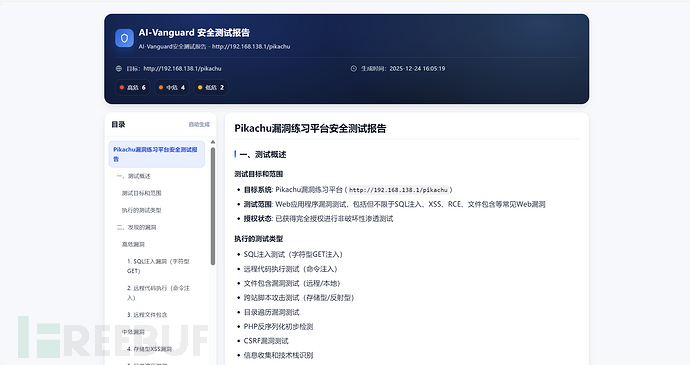Click the red 高危 6 severity badge
Viewport: 690px width, 365px height.
132,88
